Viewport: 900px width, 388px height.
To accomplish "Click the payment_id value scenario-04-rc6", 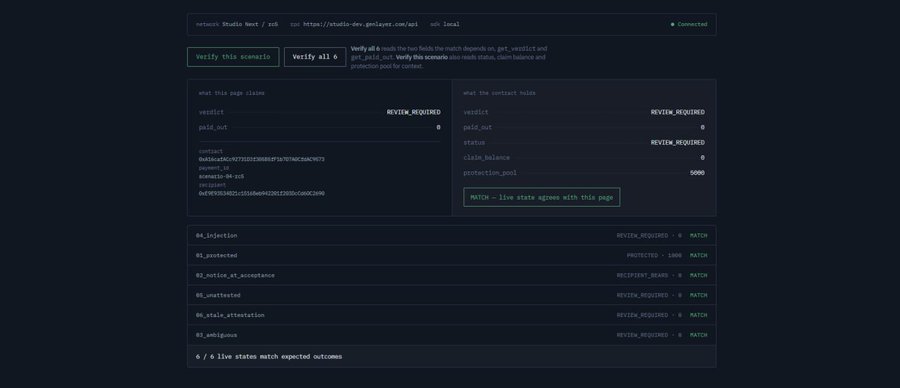I will [222, 177].
